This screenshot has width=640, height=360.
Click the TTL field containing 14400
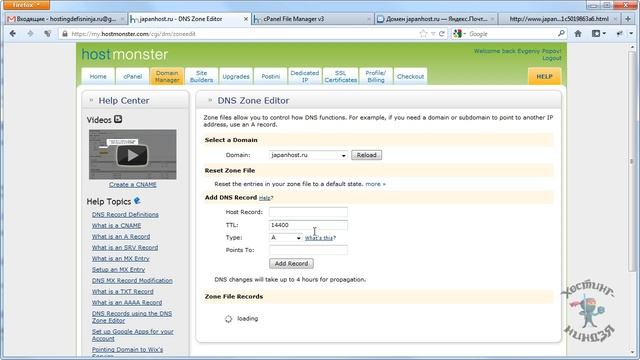[x=308, y=225]
